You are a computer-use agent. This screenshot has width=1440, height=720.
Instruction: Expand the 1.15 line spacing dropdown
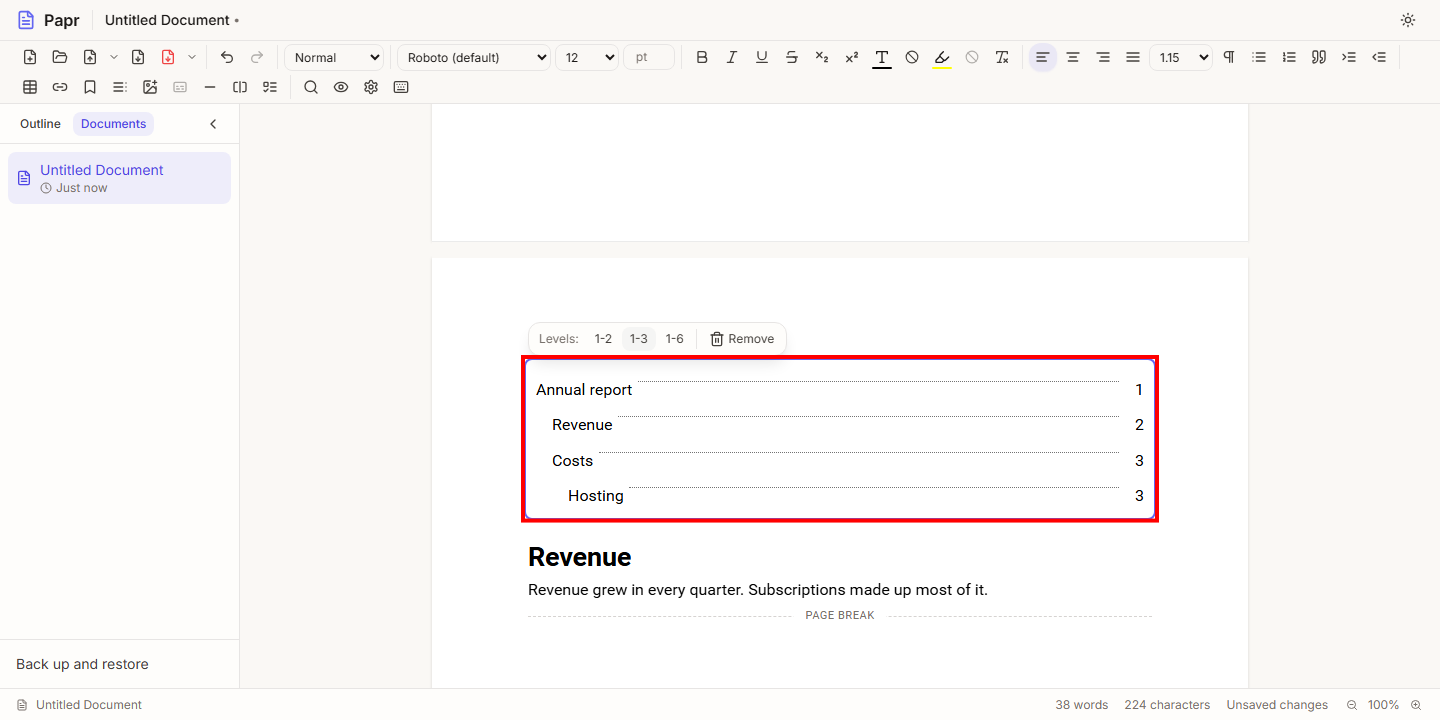click(1180, 57)
